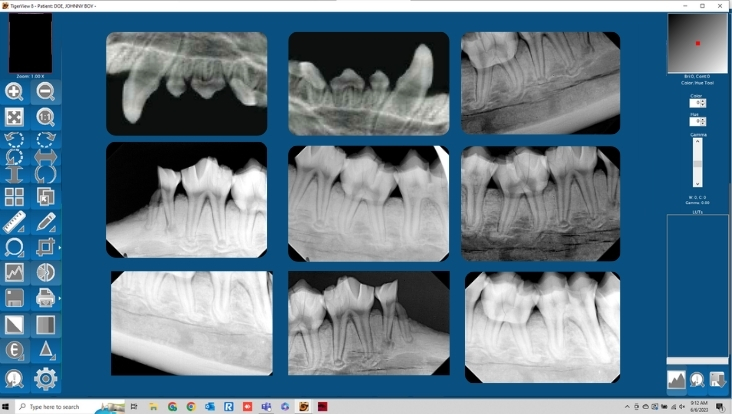
Task: Click the bottom-right download arrow icon
Action: (x=718, y=380)
